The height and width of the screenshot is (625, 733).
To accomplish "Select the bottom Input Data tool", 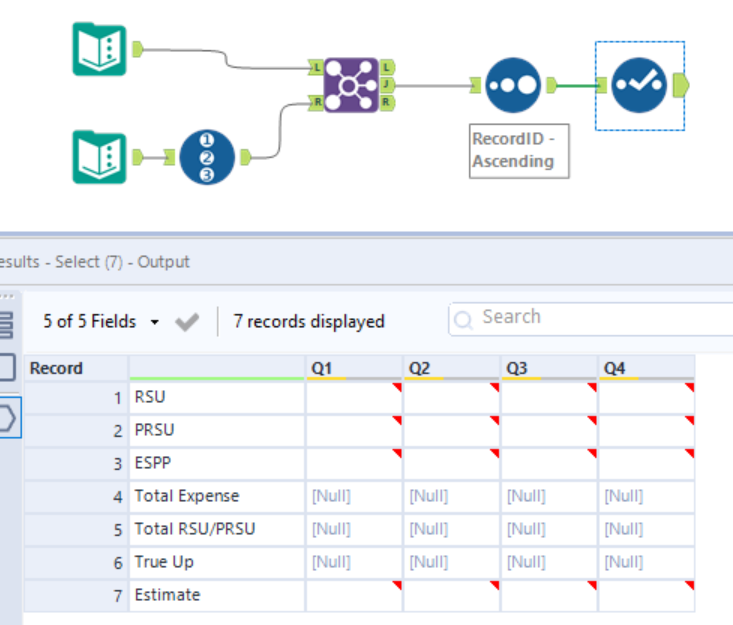I will point(100,157).
